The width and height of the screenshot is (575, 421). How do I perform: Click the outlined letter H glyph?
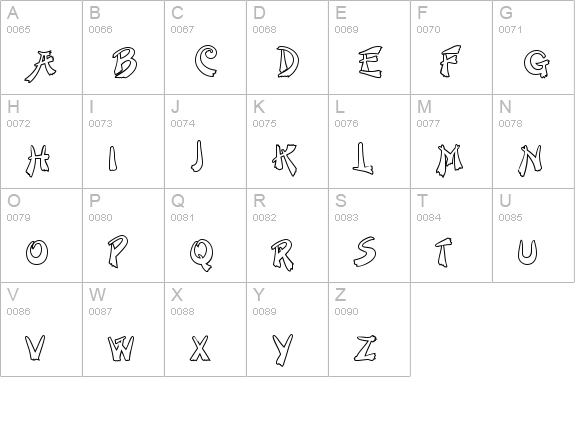pos(37,161)
